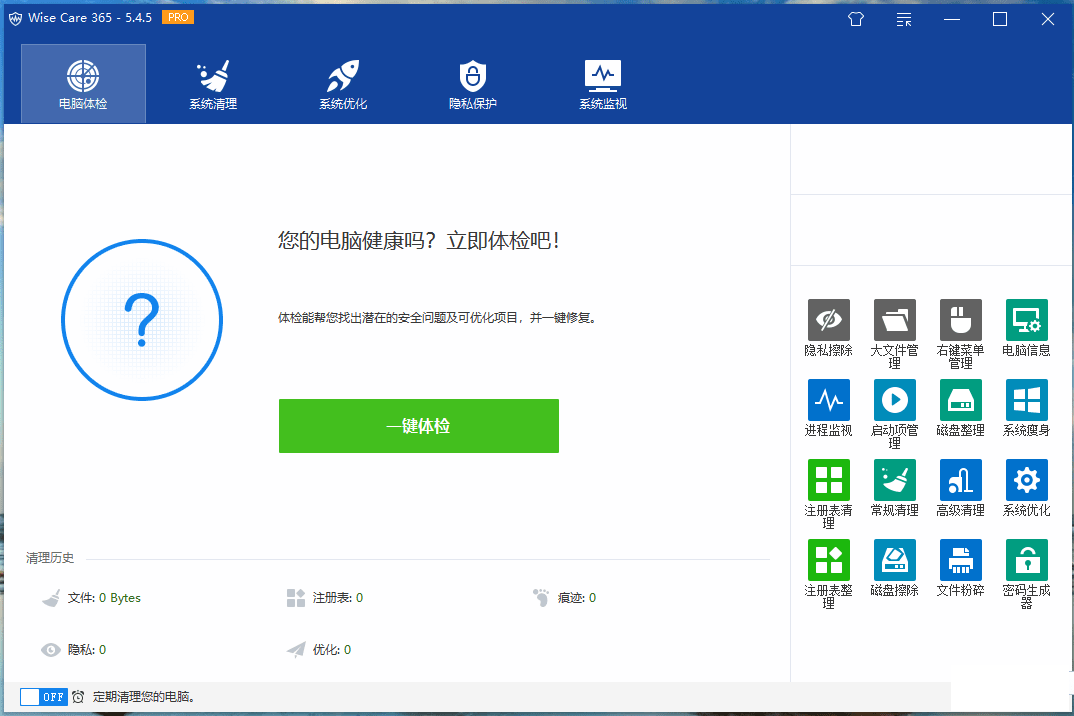Open the main menu icon in the title bar

click(904, 19)
